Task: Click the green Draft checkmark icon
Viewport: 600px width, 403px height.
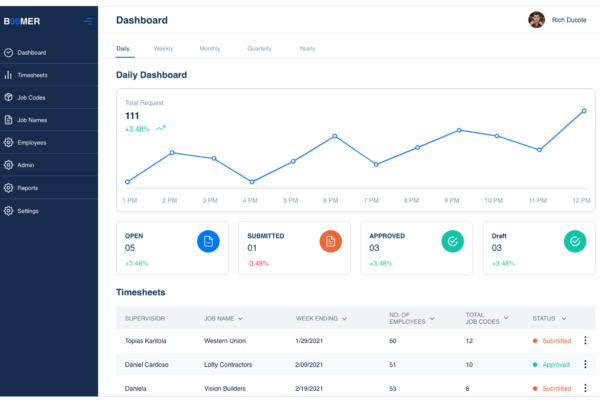Action: coord(574,241)
